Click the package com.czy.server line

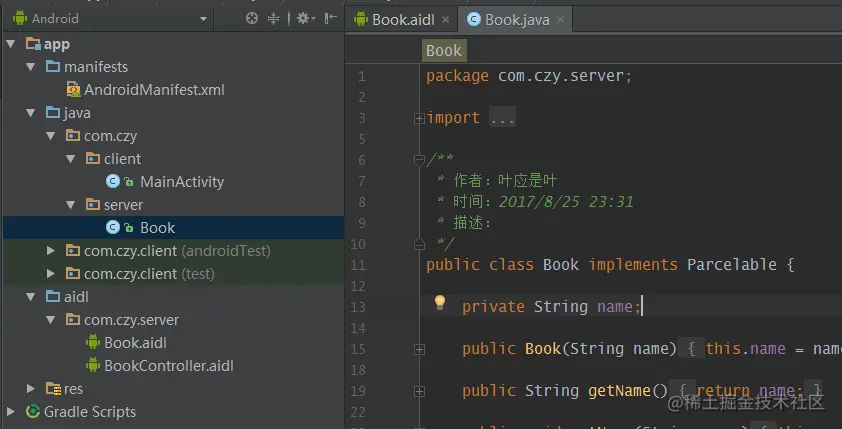[529, 76]
